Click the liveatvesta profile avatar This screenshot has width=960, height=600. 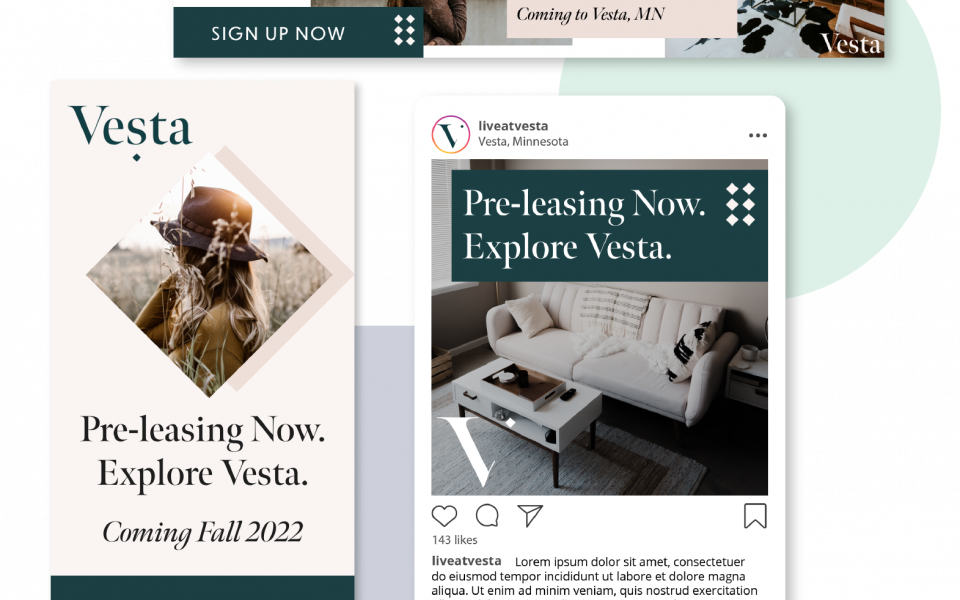[451, 134]
